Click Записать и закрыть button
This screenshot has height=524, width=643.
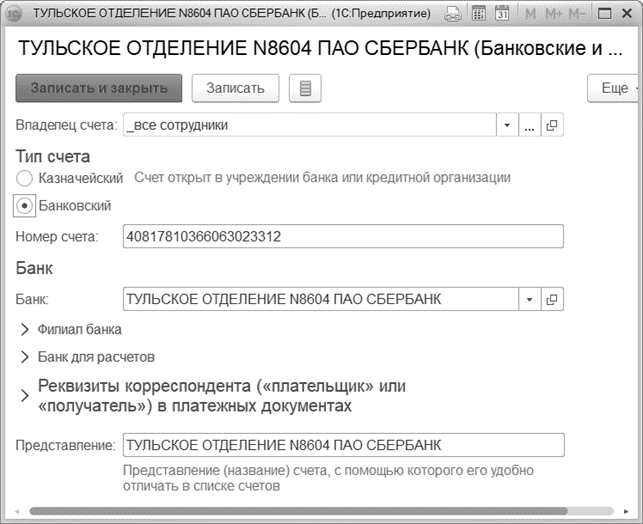99,88
